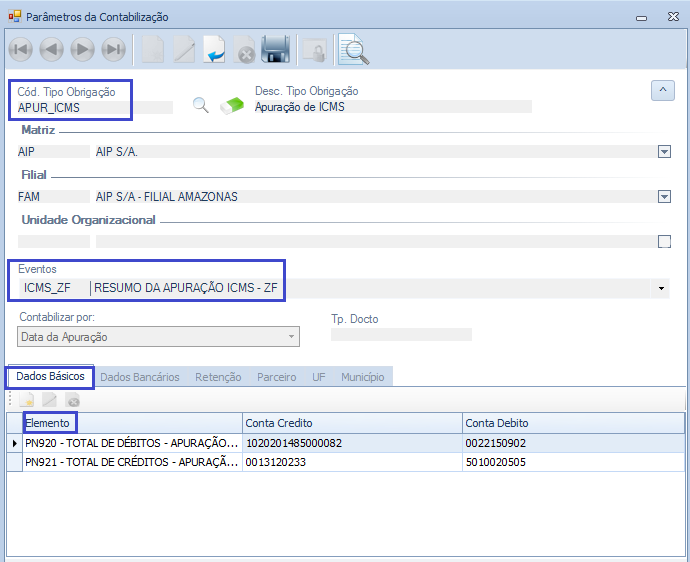
Task: Open the Filial dropdown arrow
Action: (664, 197)
